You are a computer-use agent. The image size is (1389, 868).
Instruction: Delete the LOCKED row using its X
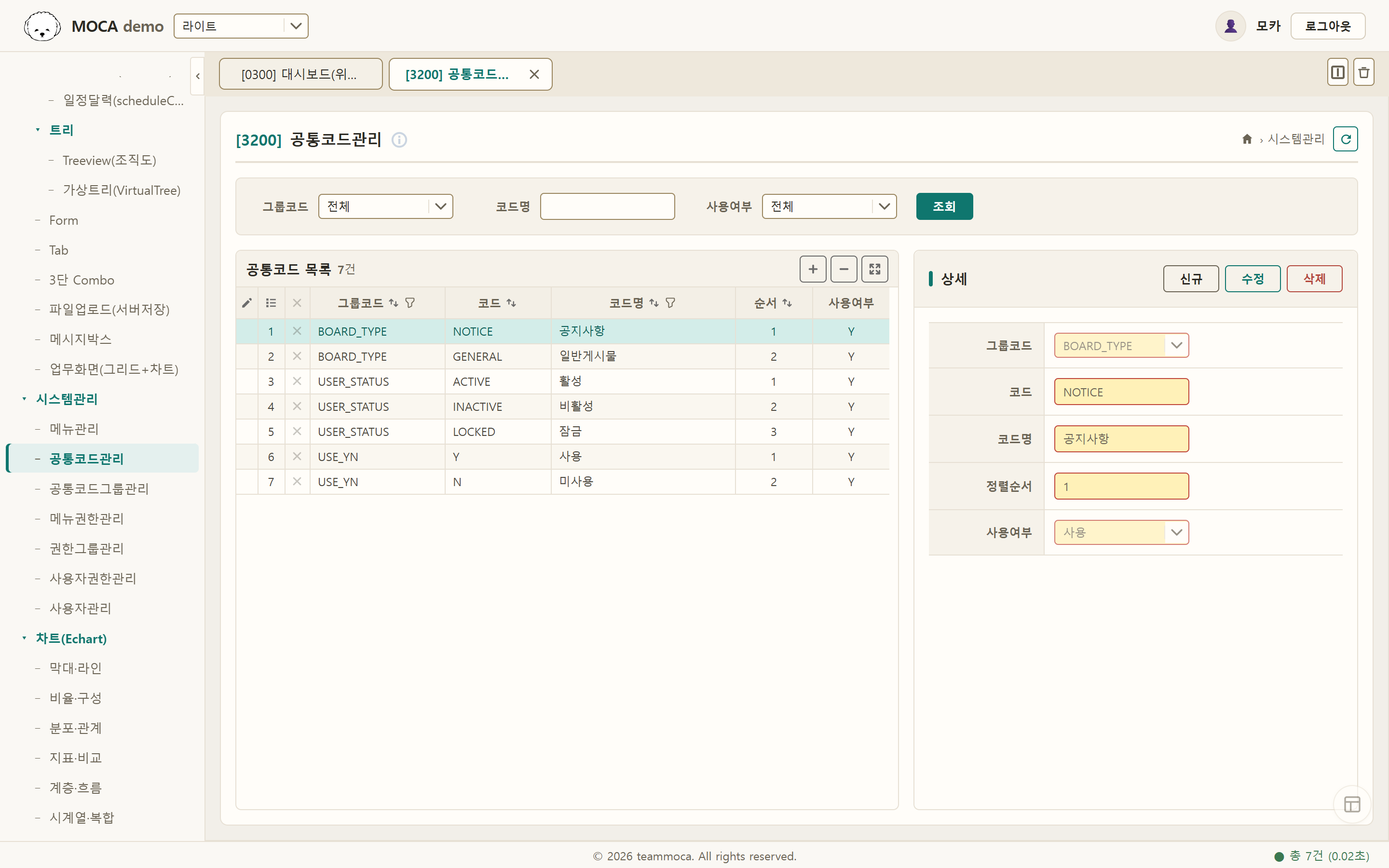click(x=297, y=431)
